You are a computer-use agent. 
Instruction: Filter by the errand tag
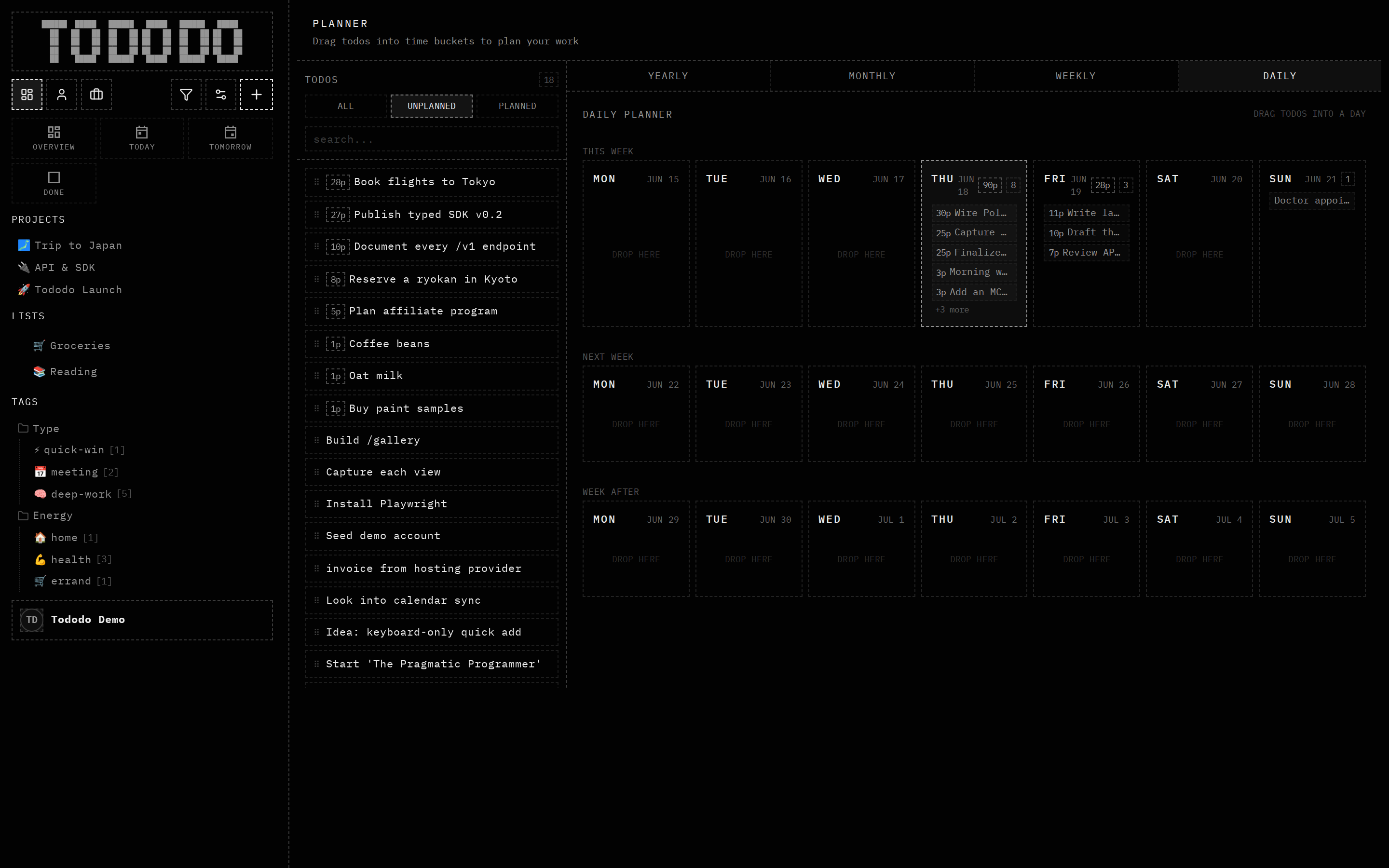(73, 582)
